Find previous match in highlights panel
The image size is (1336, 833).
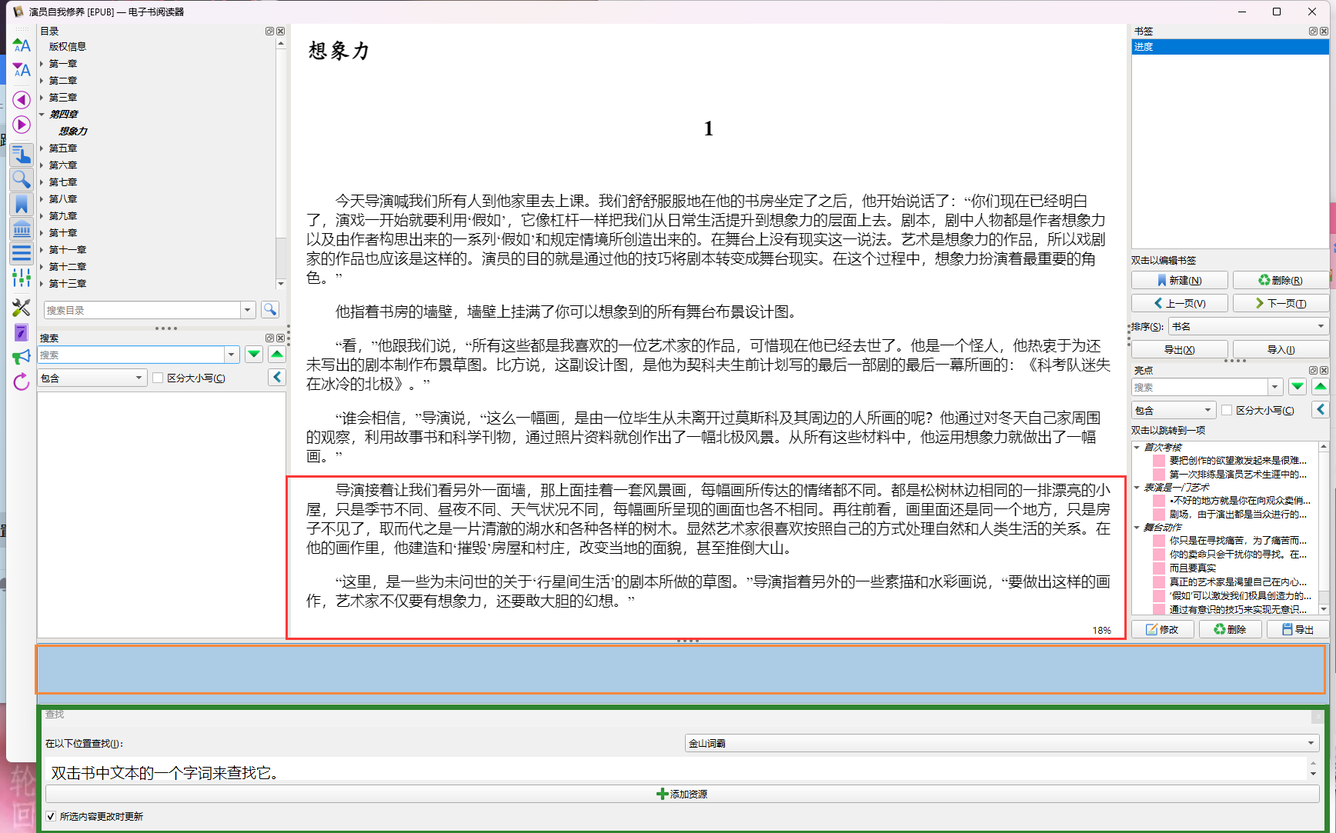click(x=1320, y=386)
